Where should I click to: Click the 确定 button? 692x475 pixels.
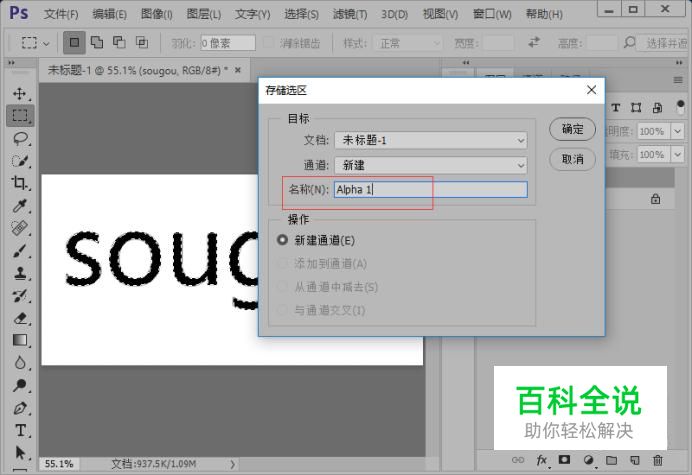572,129
